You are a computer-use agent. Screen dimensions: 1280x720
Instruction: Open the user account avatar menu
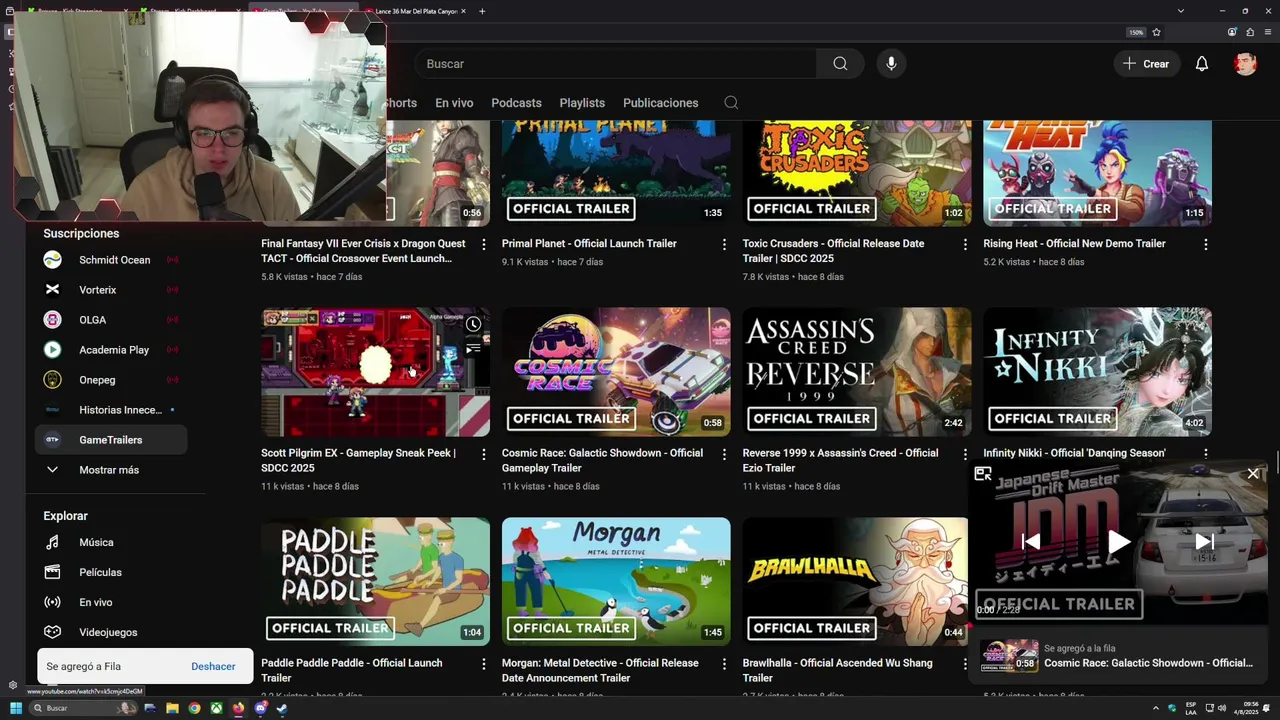[1245, 64]
